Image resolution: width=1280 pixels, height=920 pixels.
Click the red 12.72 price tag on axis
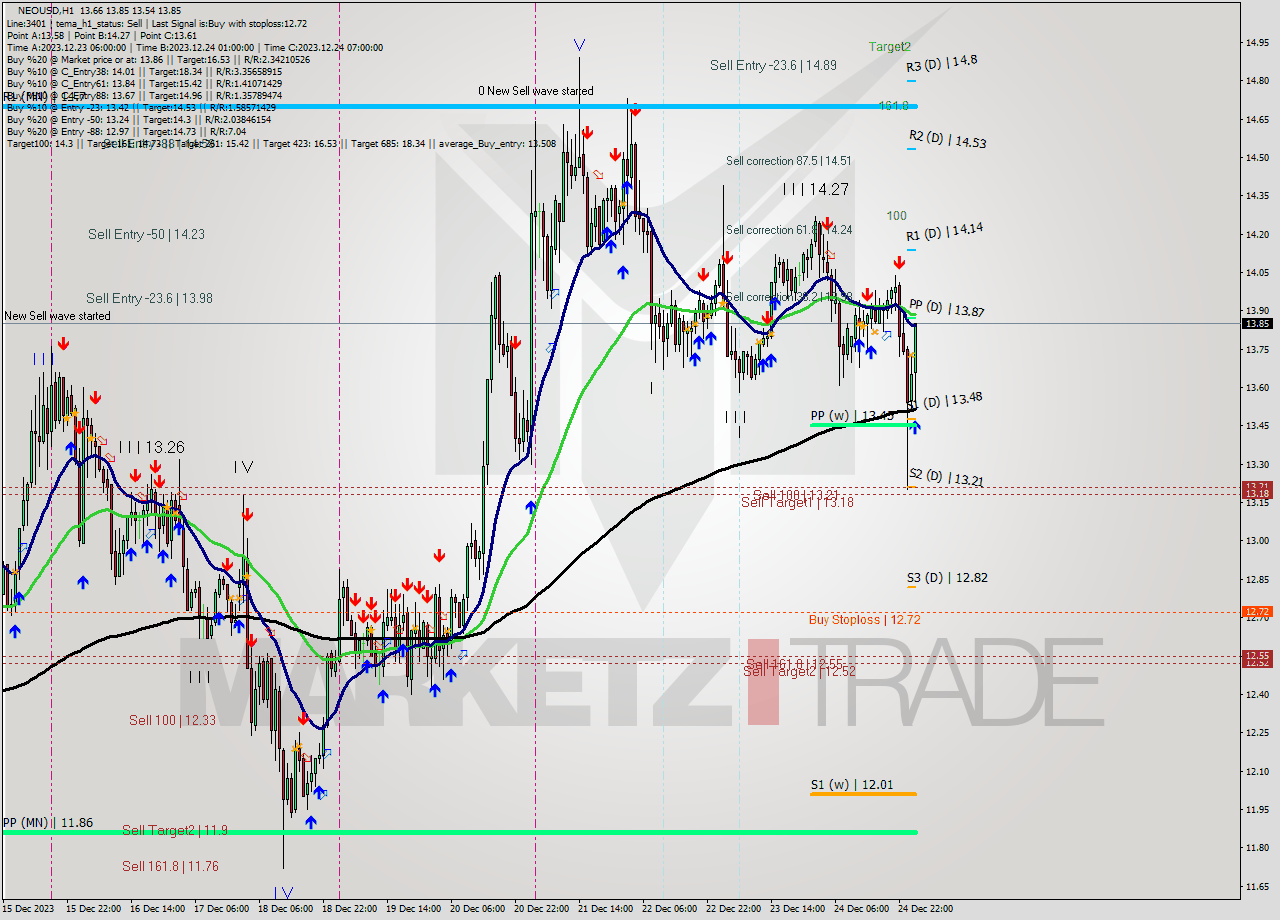tap(1257, 611)
